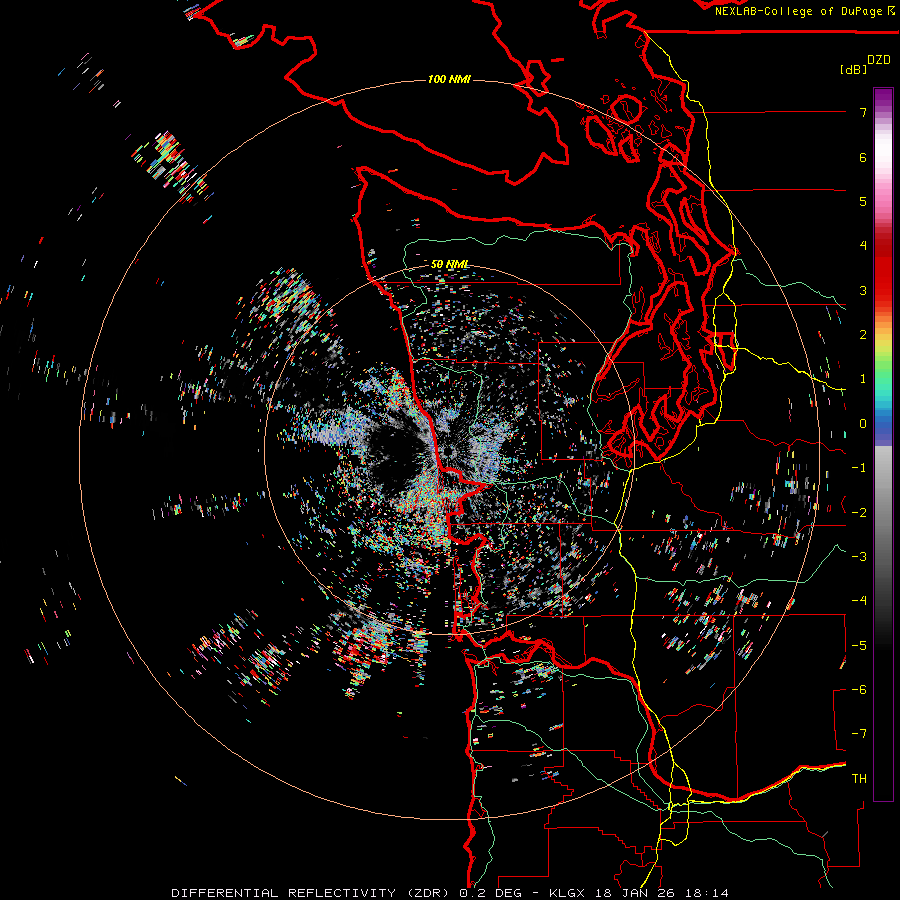Click the 7 value on color scale
This screenshot has width=900, height=900.
[x=863, y=112]
